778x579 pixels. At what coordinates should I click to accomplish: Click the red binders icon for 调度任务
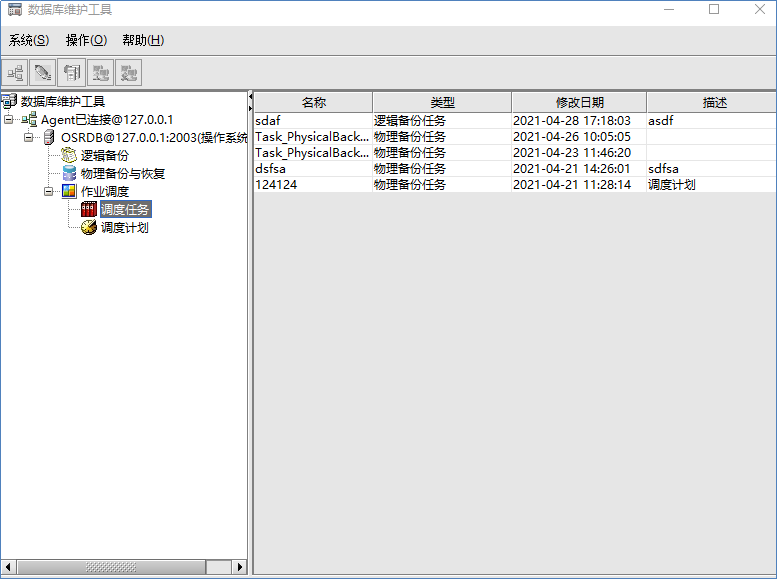[89, 209]
